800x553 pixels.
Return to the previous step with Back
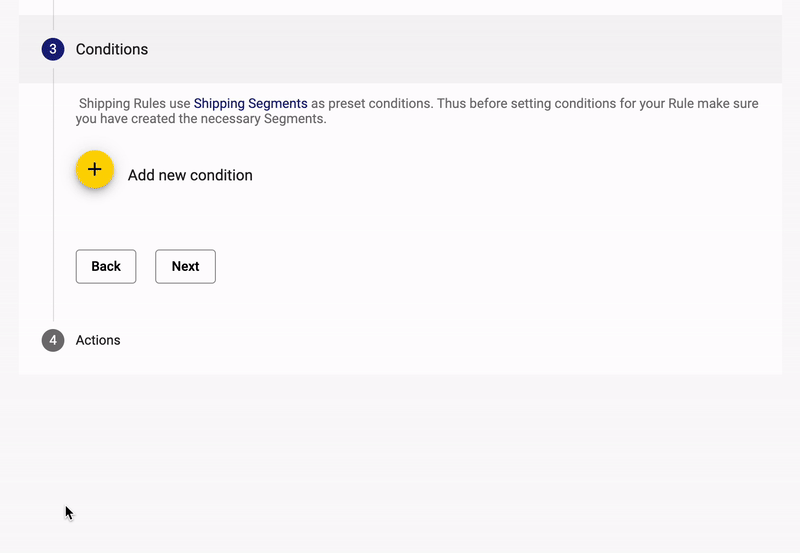click(x=106, y=266)
